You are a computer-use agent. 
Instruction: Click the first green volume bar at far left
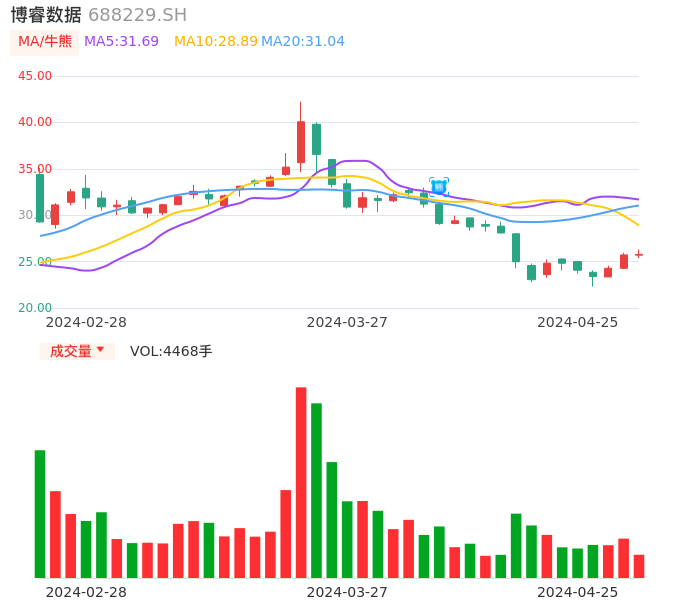tap(40, 513)
